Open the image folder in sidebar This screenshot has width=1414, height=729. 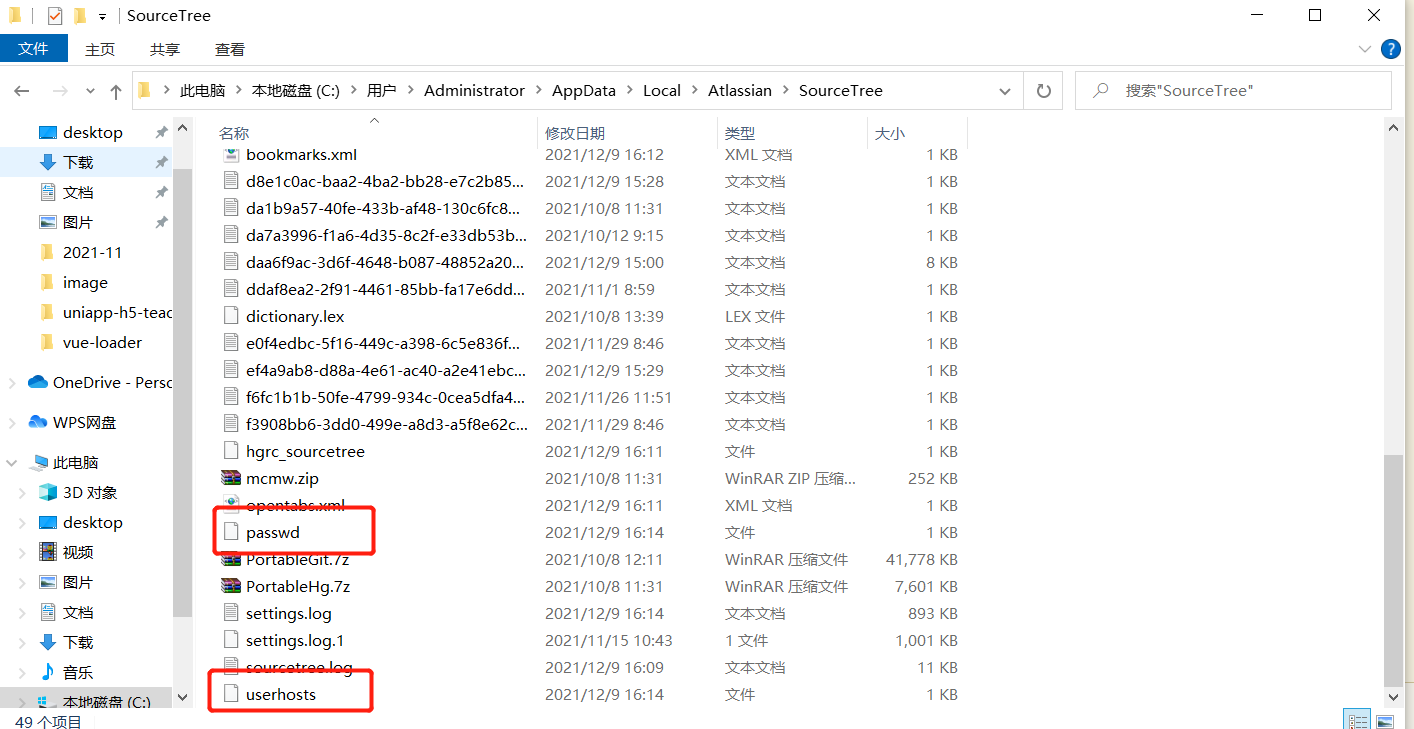click(x=85, y=283)
